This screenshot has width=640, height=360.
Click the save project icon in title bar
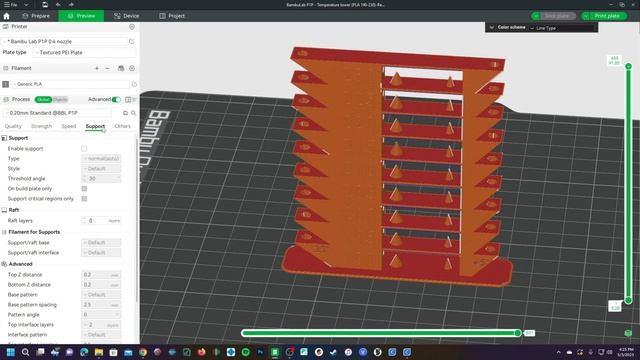click(x=45, y=4)
